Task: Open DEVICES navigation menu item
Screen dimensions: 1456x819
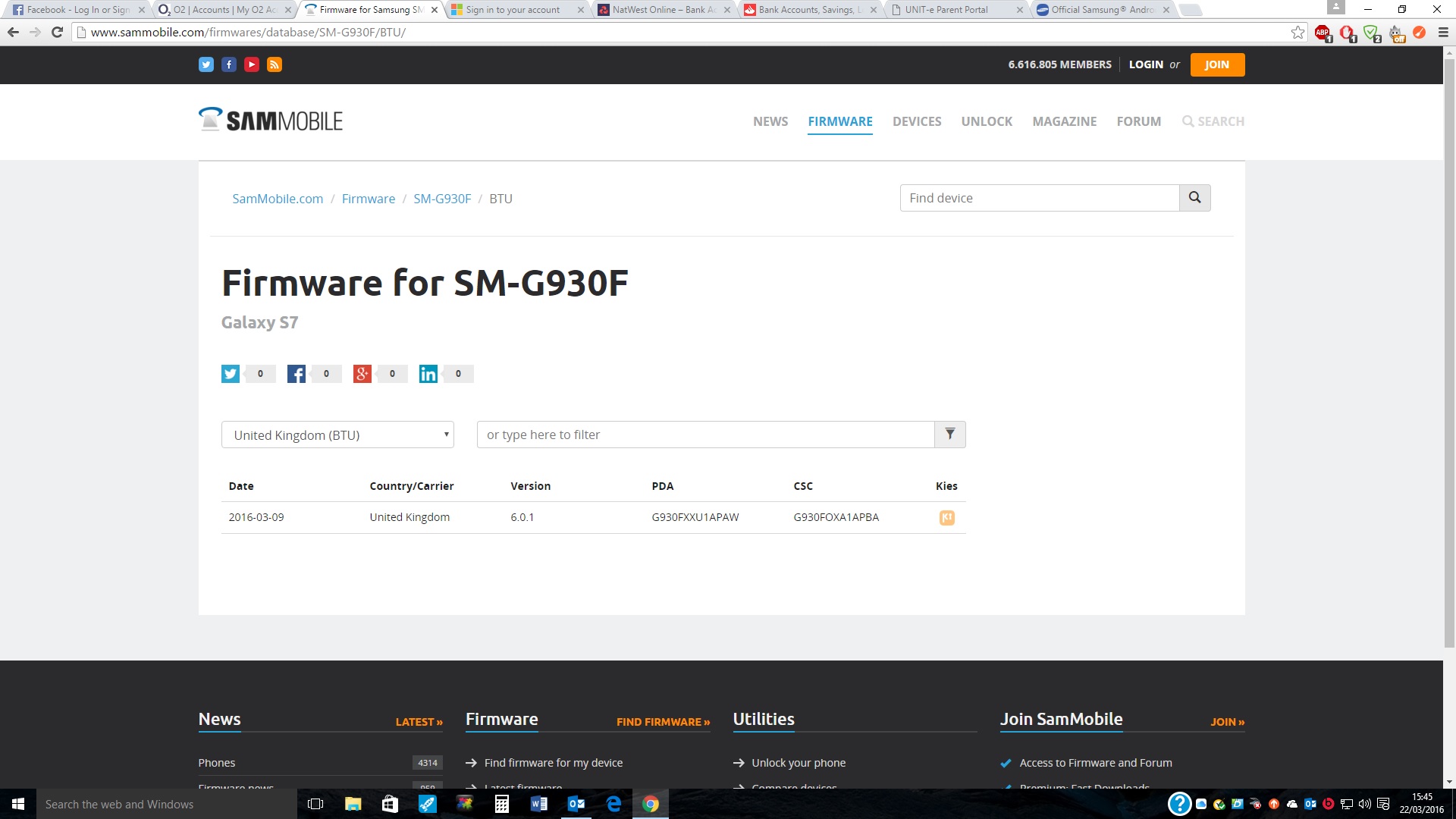Action: tap(917, 121)
